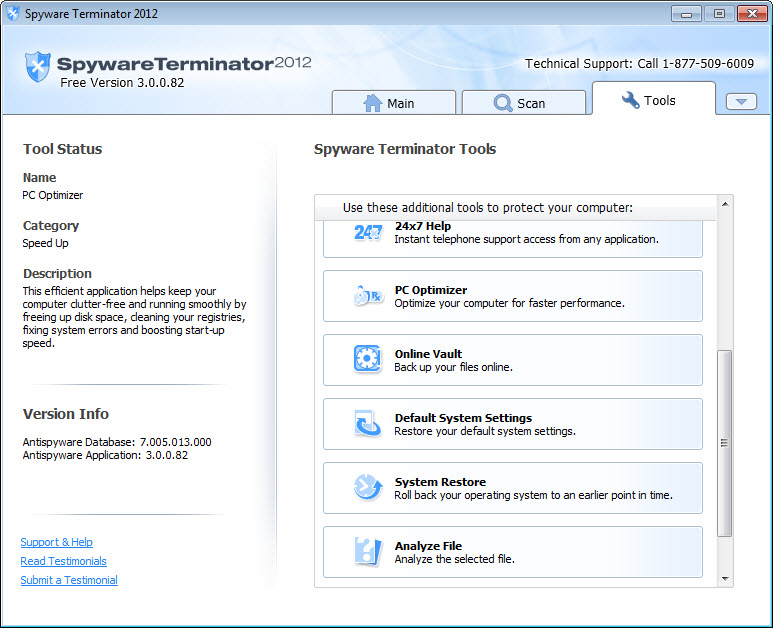Click the tools list scrollbar thumb

[x=725, y=443]
